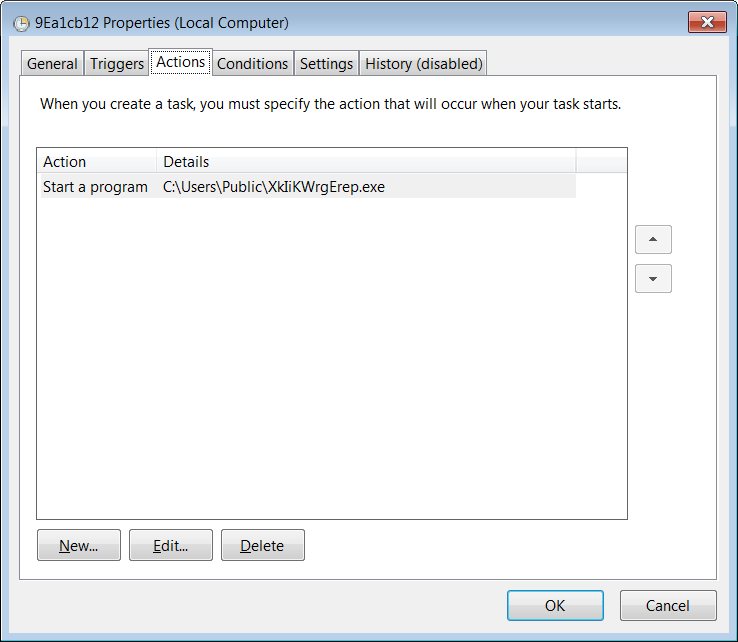Move the selected action down
Image resolution: width=738 pixels, height=642 pixels.
(x=653, y=279)
